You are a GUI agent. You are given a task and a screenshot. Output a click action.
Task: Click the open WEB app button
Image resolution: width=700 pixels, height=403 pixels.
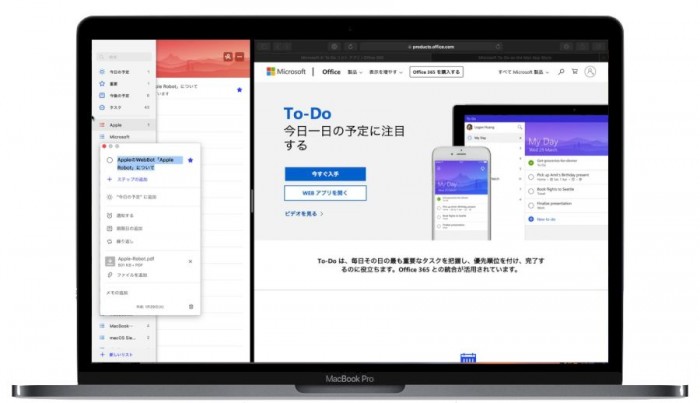click(x=325, y=193)
